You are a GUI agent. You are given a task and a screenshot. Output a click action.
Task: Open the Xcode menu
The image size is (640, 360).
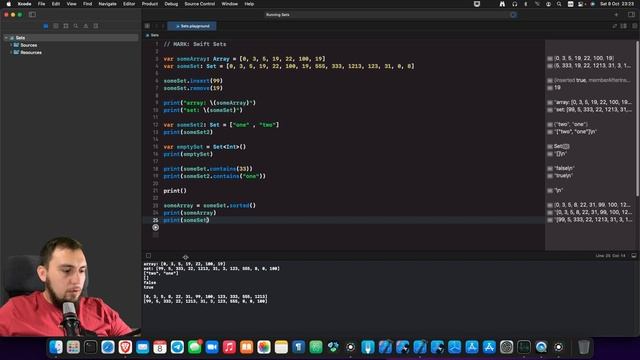point(24,4)
